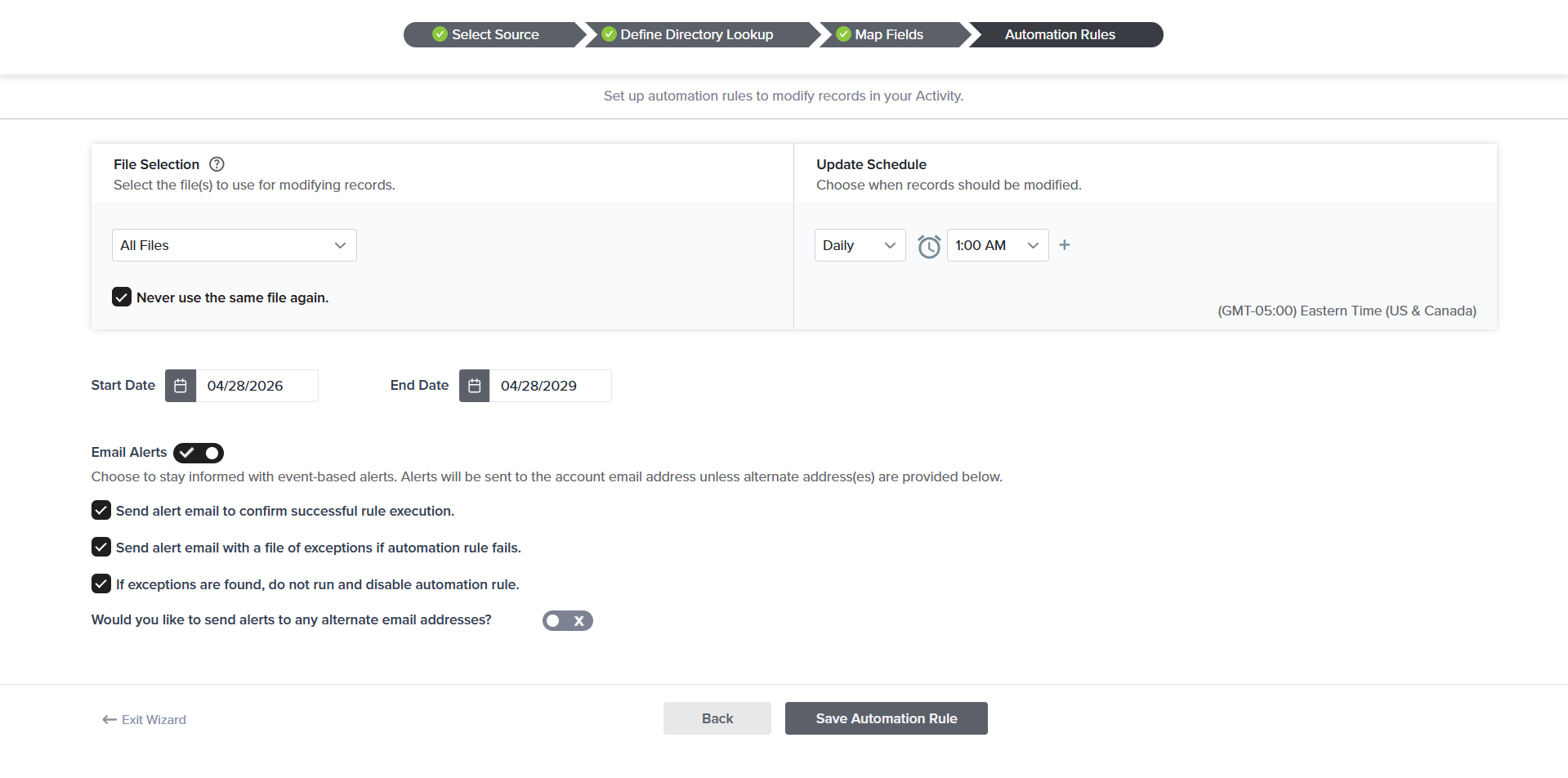Open the All Files dropdown

234,245
